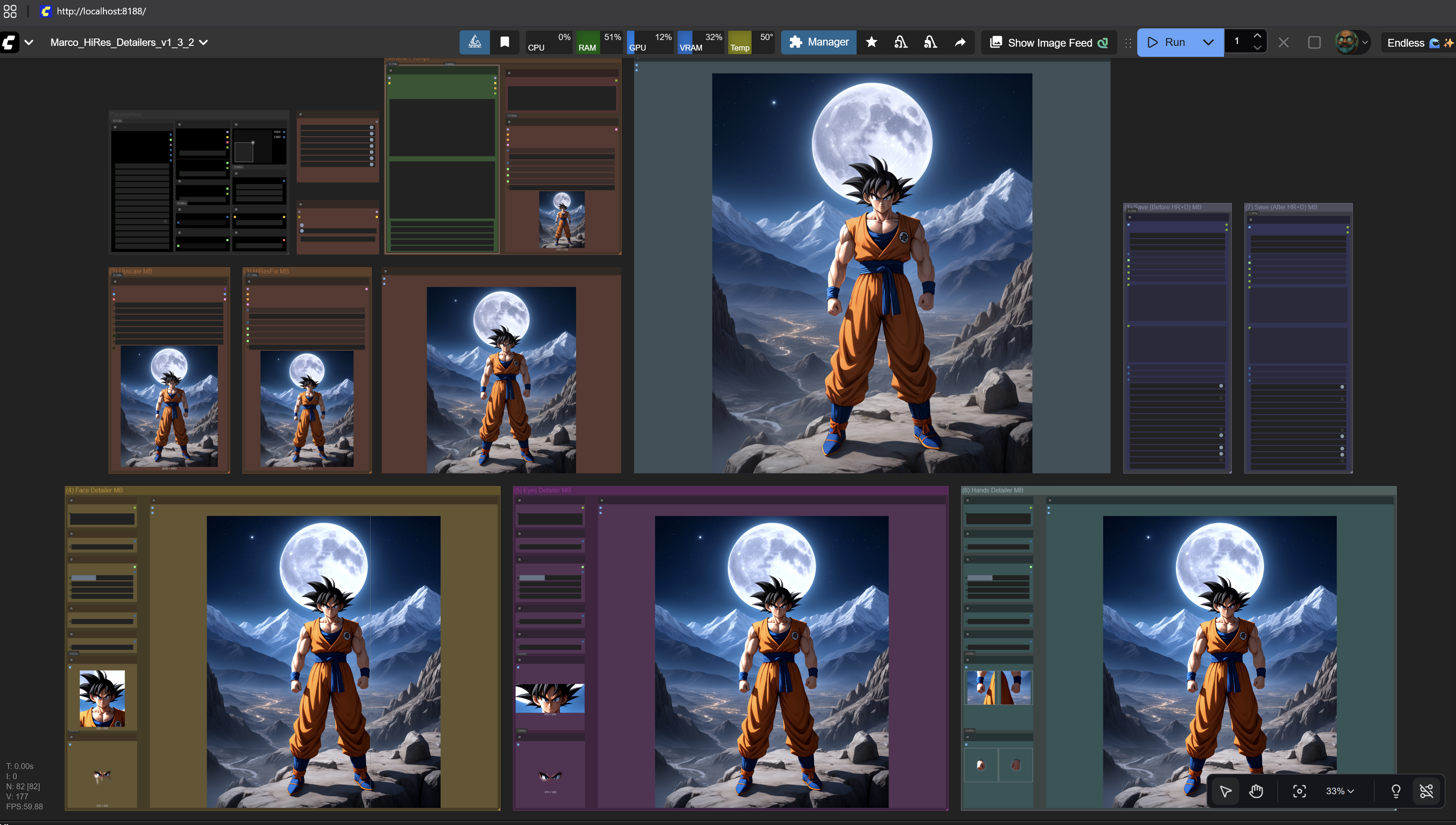
Task: Toggle link visibility icon
Action: 1426,791
